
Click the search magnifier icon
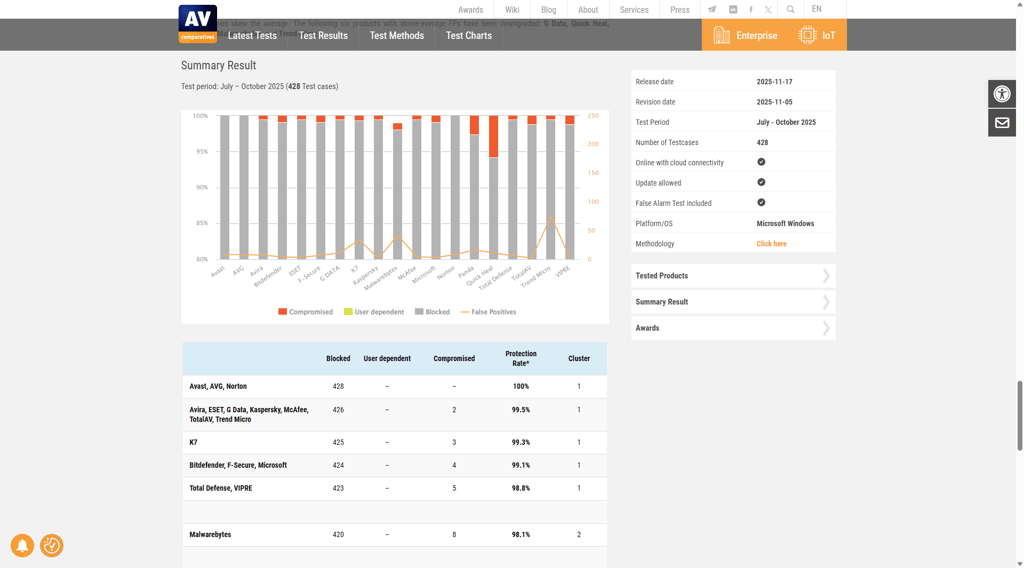[x=790, y=10]
